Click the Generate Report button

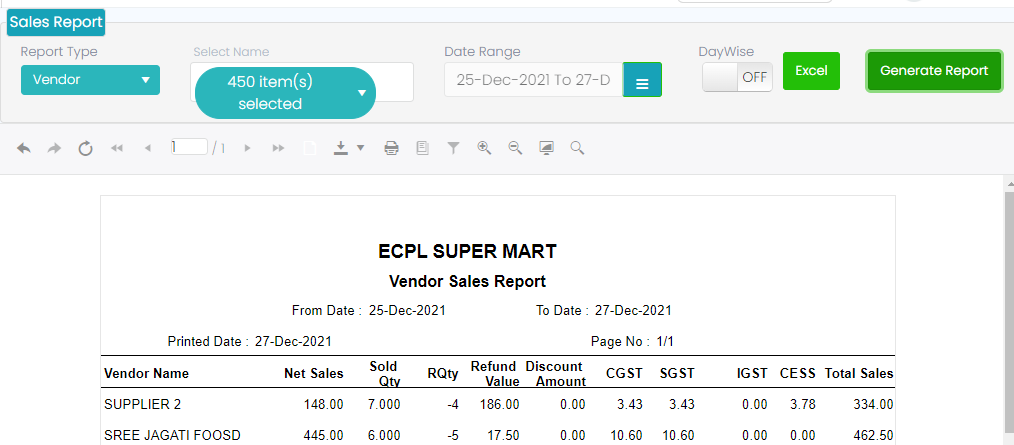pyautogui.click(x=934, y=71)
